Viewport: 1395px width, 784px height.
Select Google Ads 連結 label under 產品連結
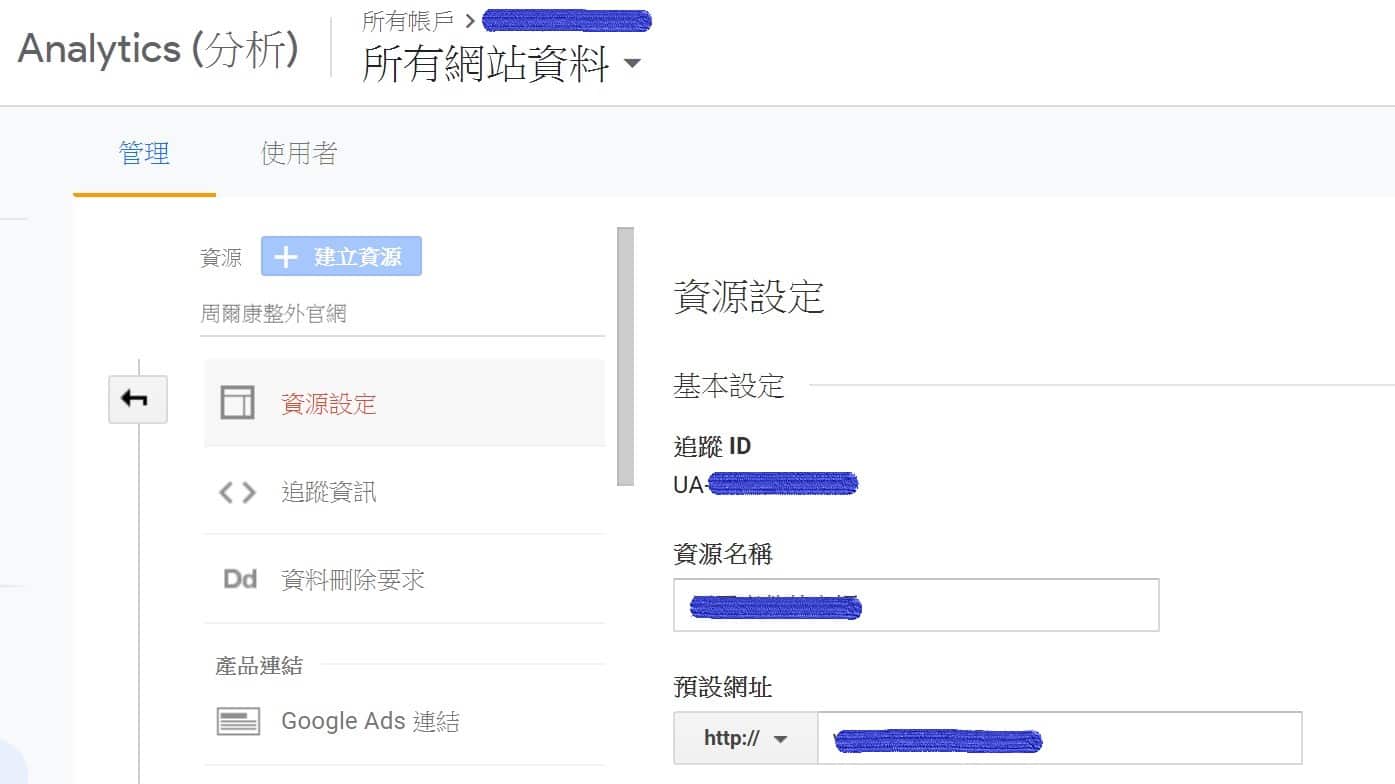tap(370, 721)
